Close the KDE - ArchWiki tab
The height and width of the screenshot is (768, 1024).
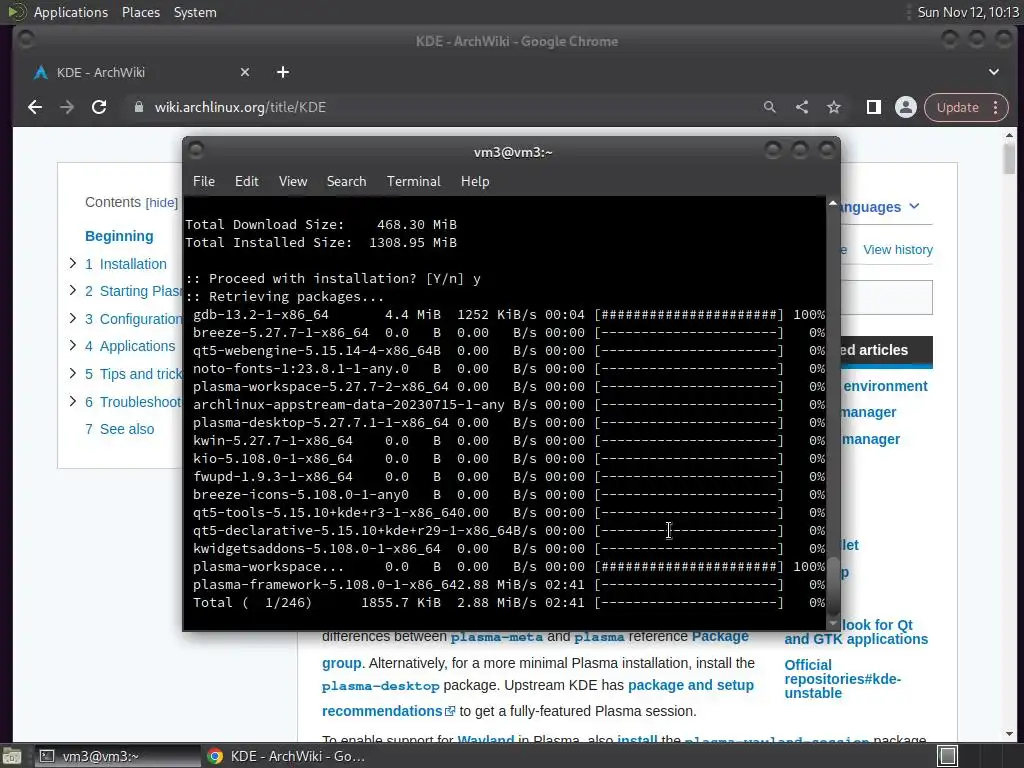(245, 72)
